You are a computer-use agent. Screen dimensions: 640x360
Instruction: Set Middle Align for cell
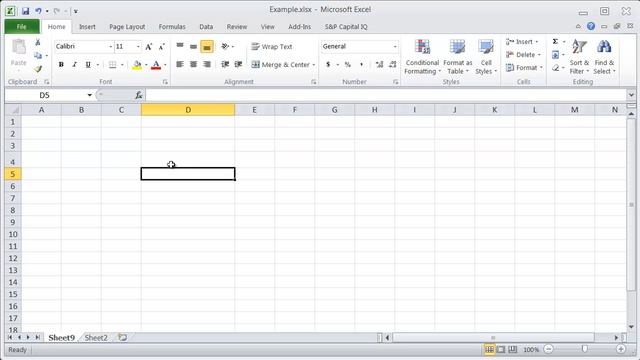(x=193, y=46)
